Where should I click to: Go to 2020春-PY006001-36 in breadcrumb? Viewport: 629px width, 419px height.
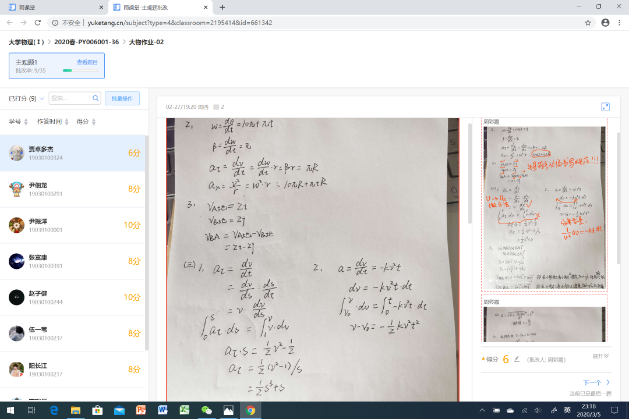click(x=86, y=42)
